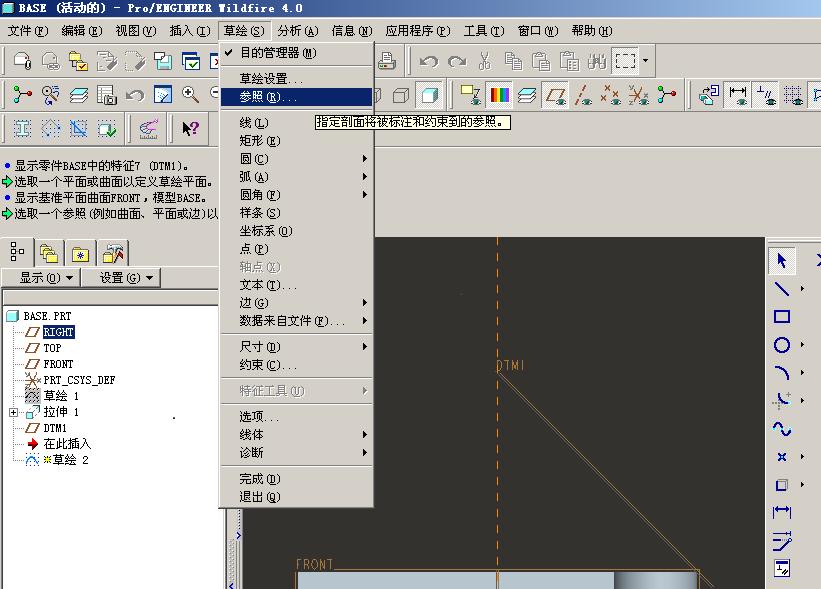Image resolution: width=821 pixels, height=589 pixels.
Task: Click the layers stack icon in left toolbar
Action: click(x=79, y=95)
